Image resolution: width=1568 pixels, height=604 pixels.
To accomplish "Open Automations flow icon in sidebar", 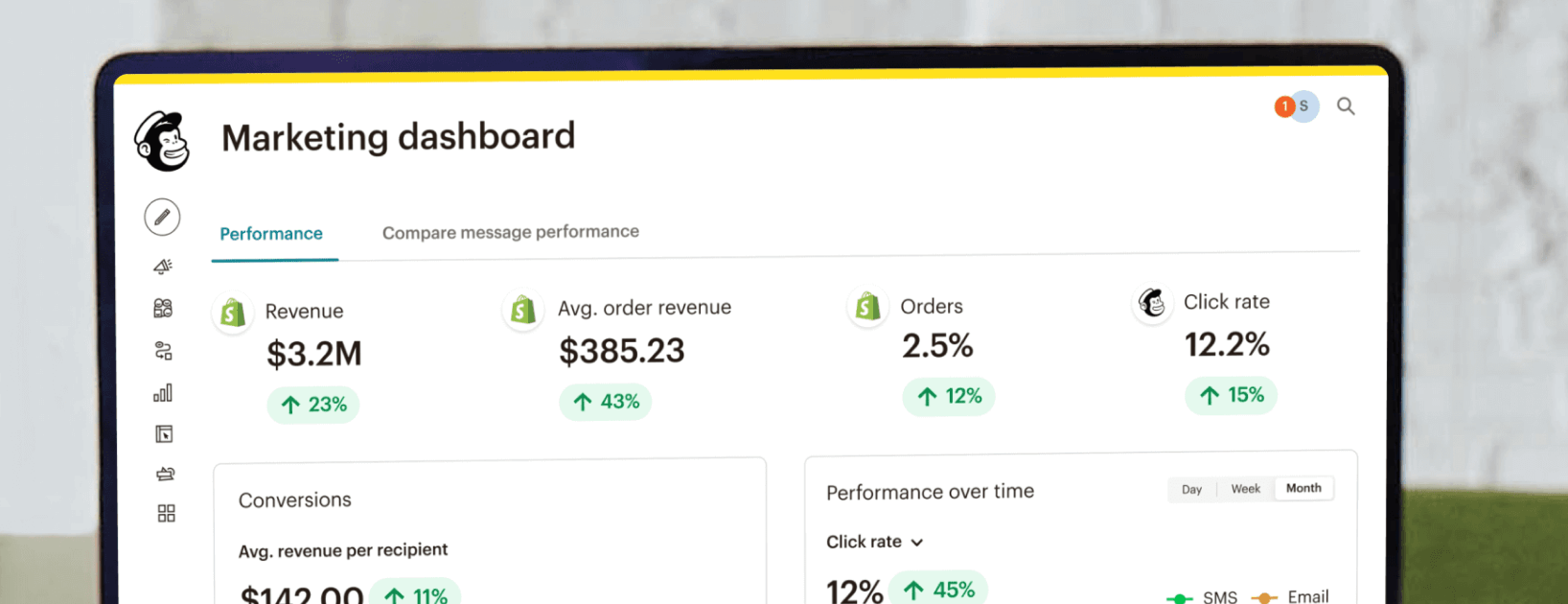I will point(163,351).
